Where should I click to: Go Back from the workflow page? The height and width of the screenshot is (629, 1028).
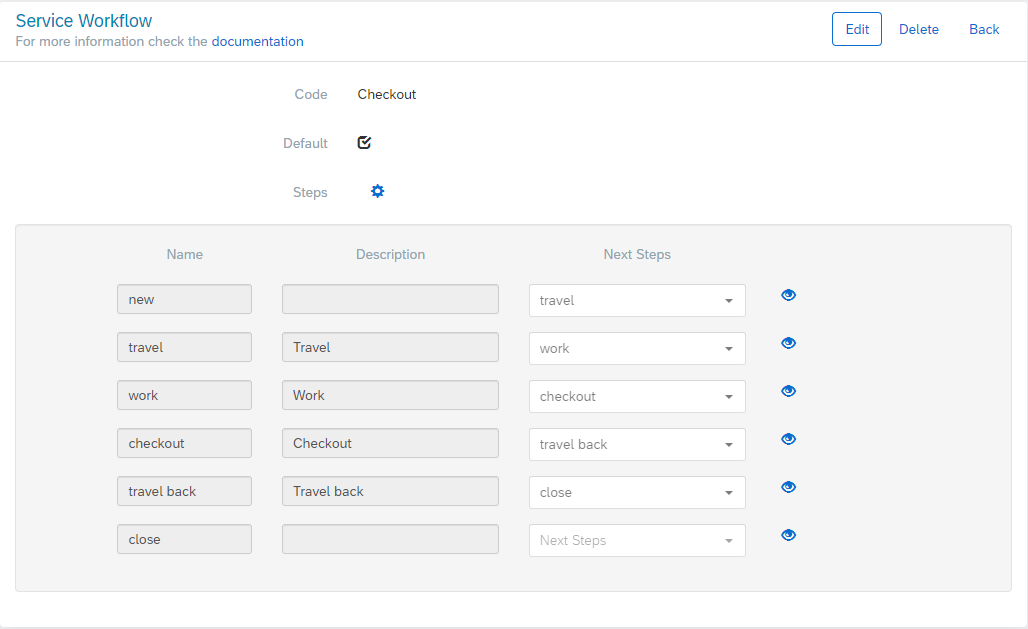pyautogui.click(x=983, y=30)
